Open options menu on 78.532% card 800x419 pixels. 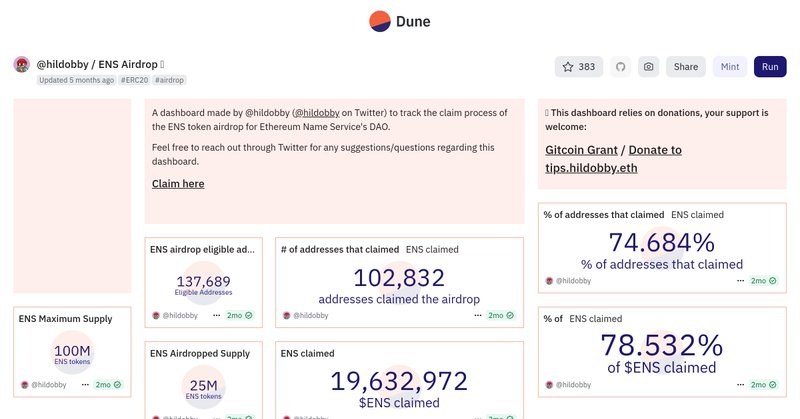coord(740,385)
